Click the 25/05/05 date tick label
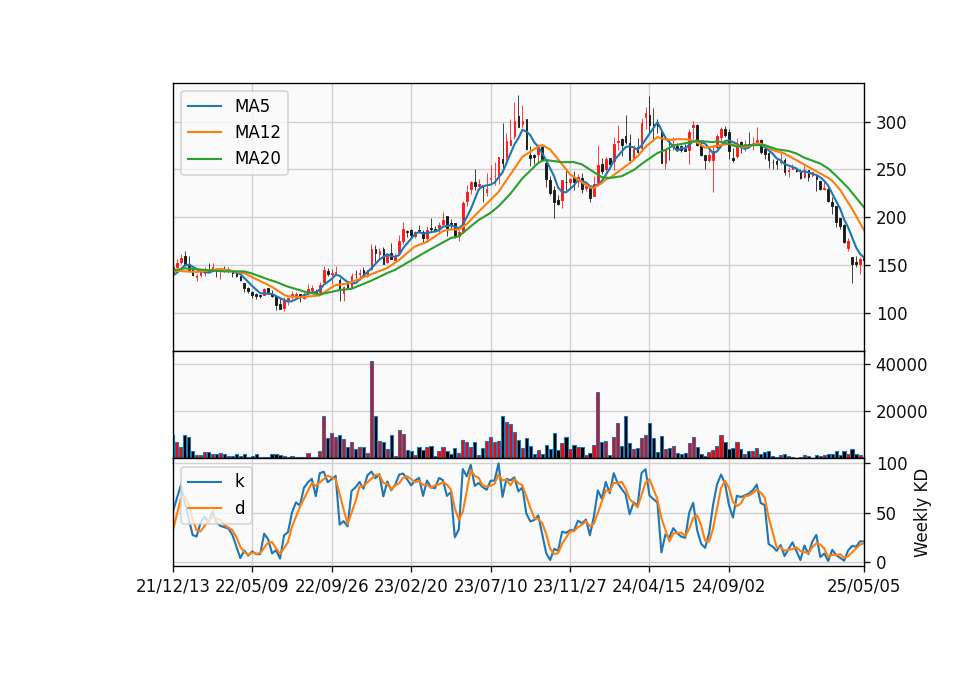Image resolution: width=960 pixels, height=690 pixels. [x=863, y=586]
